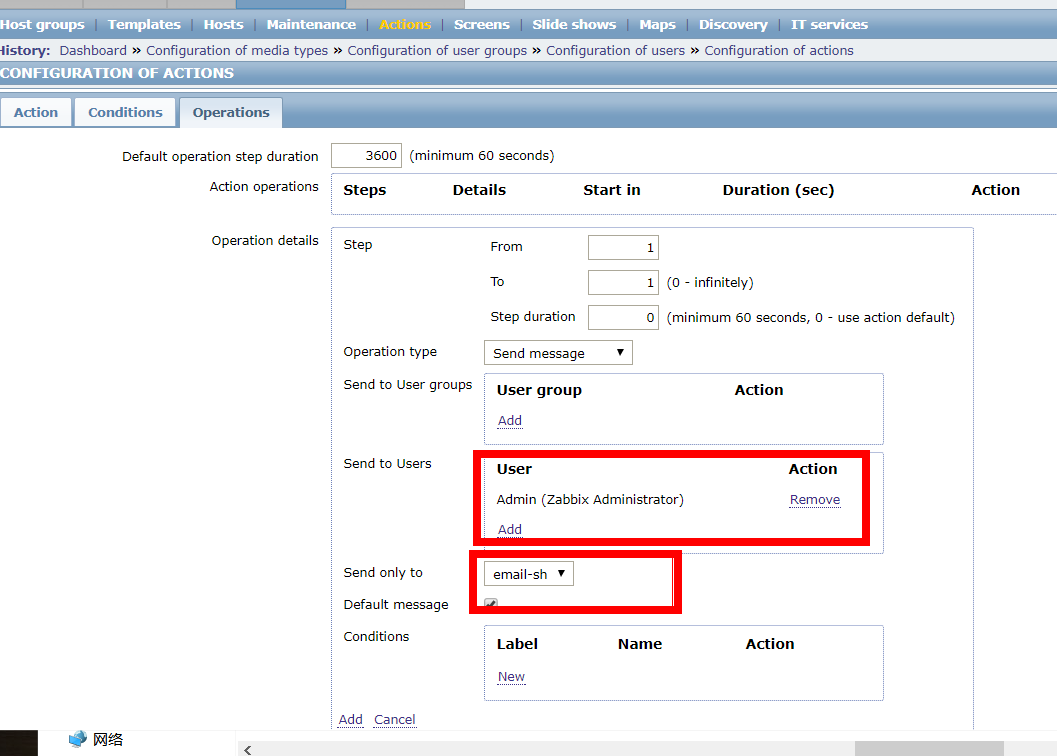Switch to the Conditions tab

(125, 113)
